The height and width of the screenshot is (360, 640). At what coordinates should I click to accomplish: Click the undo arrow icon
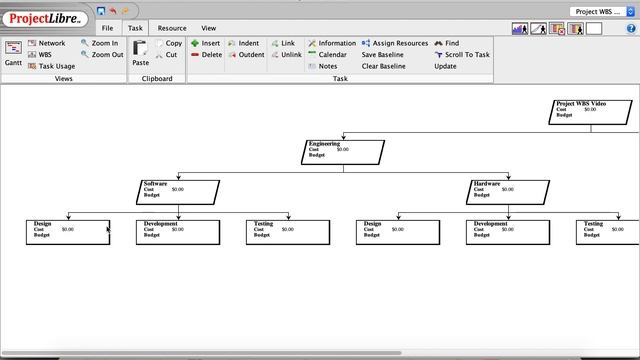pos(113,11)
